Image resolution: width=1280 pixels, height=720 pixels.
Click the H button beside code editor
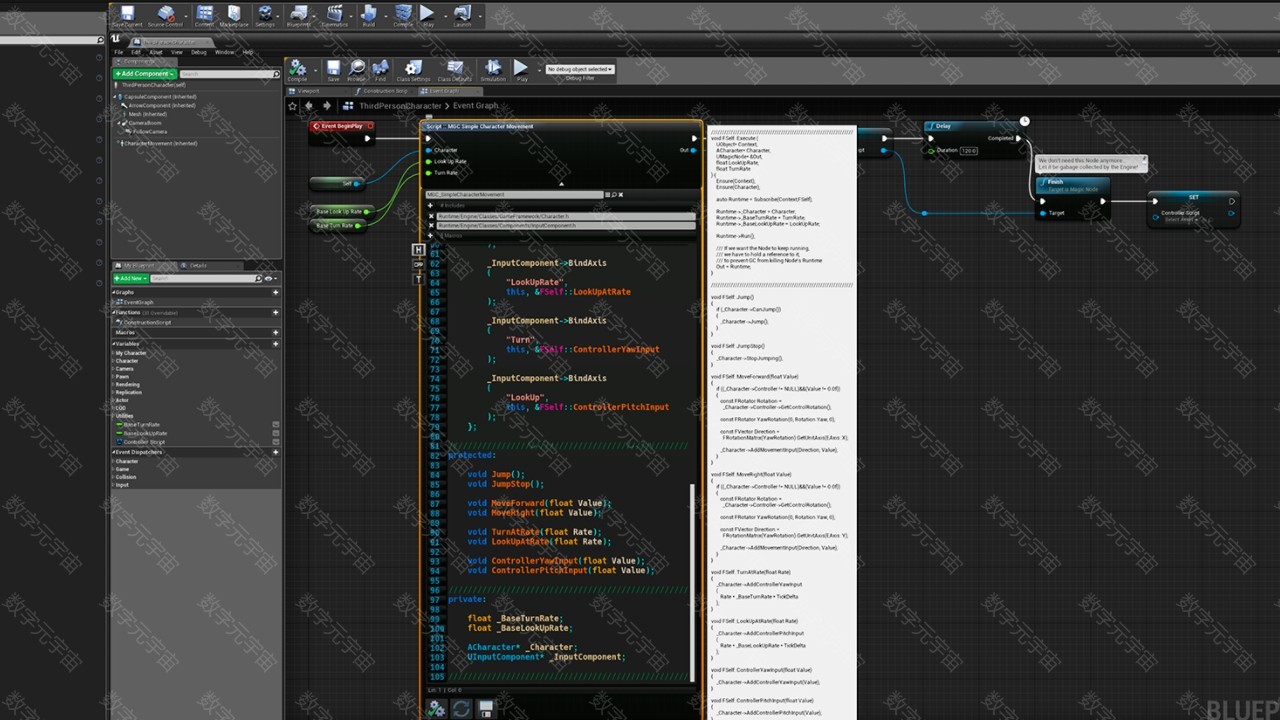[x=418, y=250]
